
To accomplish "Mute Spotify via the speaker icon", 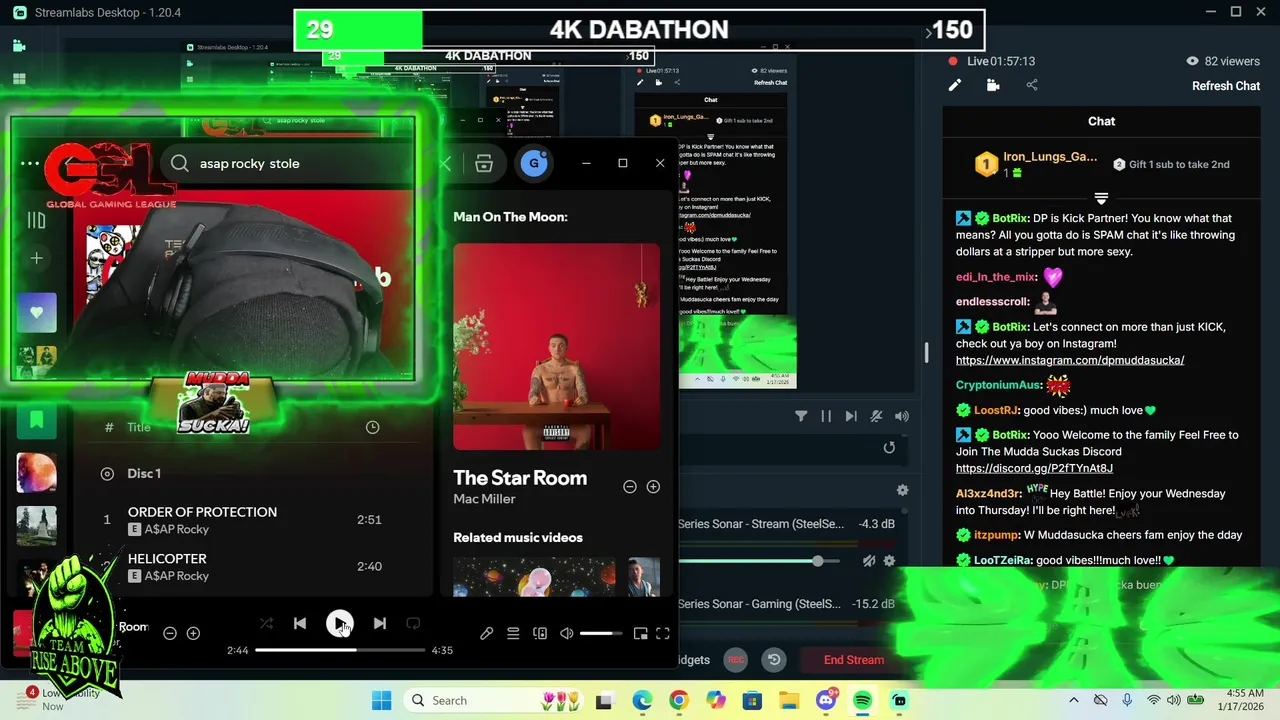I will point(567,633).
